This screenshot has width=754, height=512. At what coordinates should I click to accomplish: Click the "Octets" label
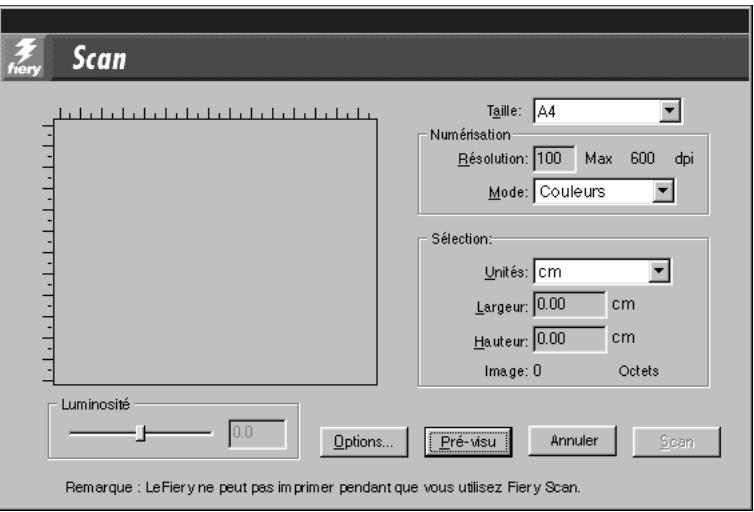pos(639,371)
